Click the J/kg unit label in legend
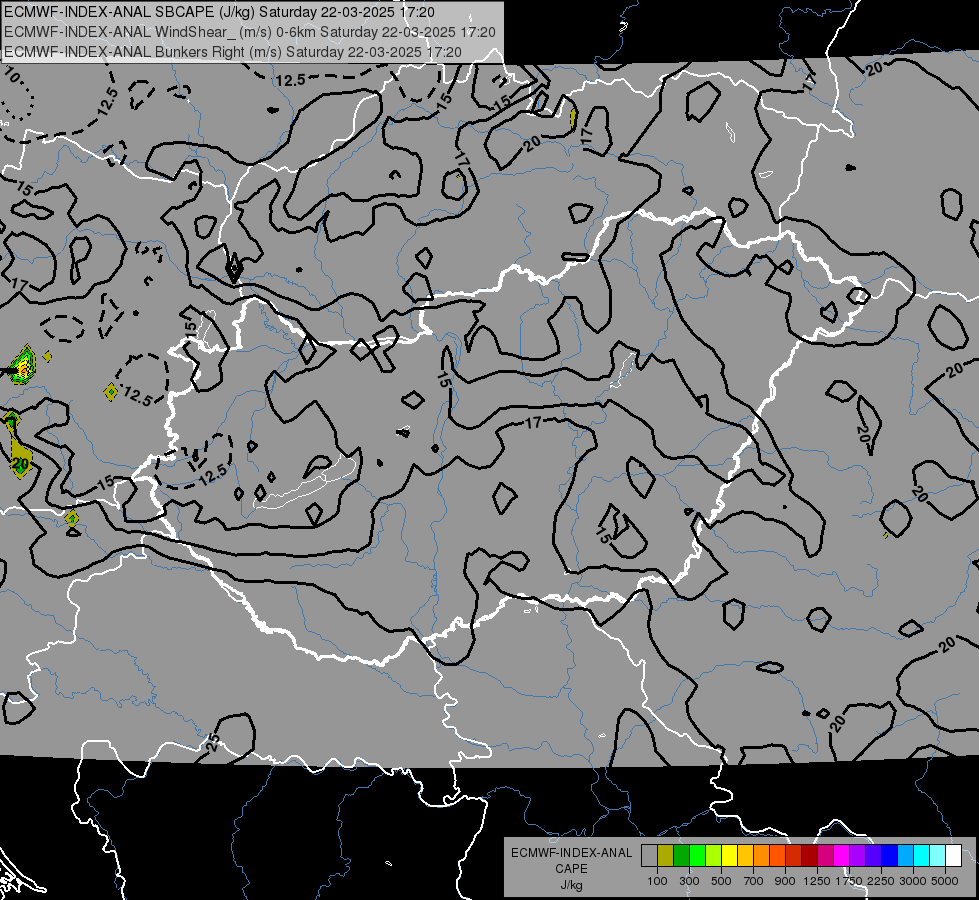The height and width of the screenshot is (900, 979). pyautogui.click(x=571, y=885)
